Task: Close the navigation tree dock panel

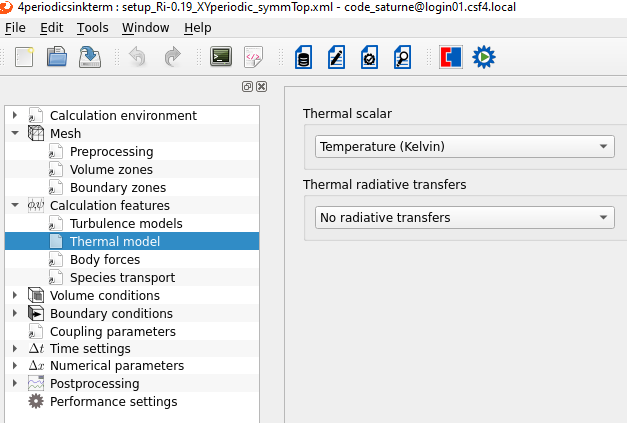Action: [x=261, y=87]
